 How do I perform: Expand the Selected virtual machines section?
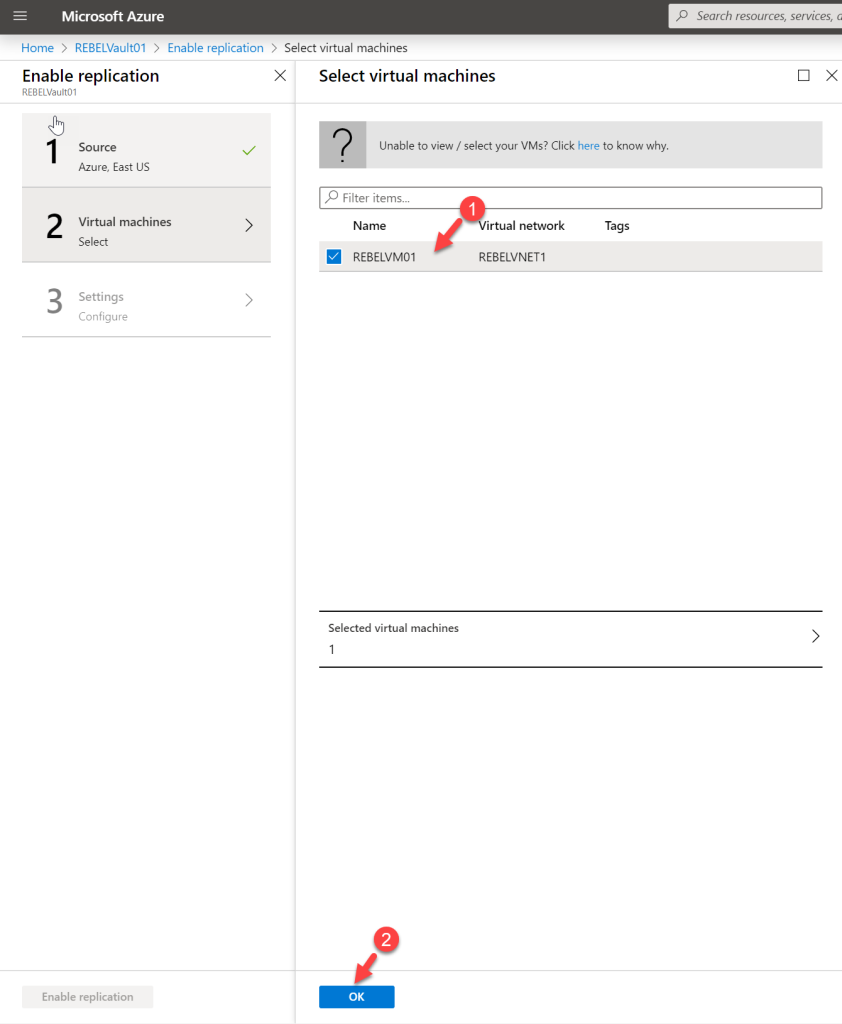coord(814,636)
